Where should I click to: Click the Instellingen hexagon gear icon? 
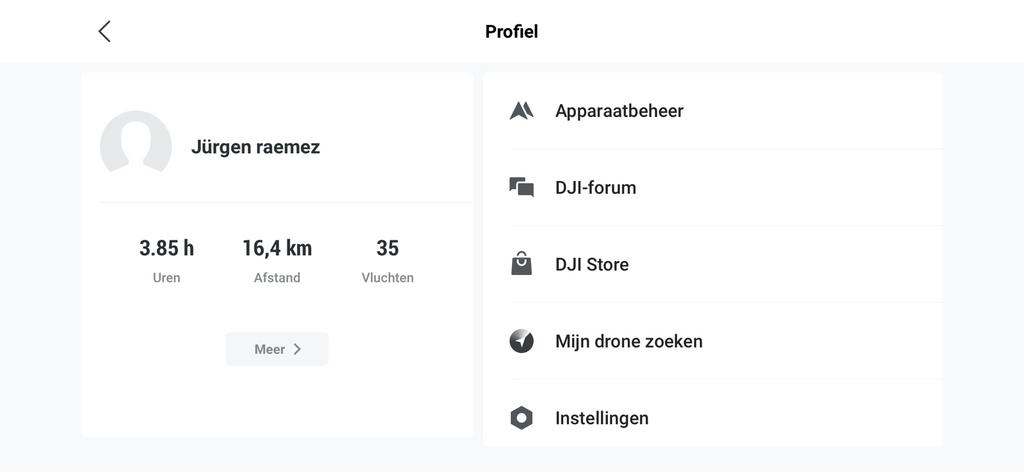(x=521, y=418)
